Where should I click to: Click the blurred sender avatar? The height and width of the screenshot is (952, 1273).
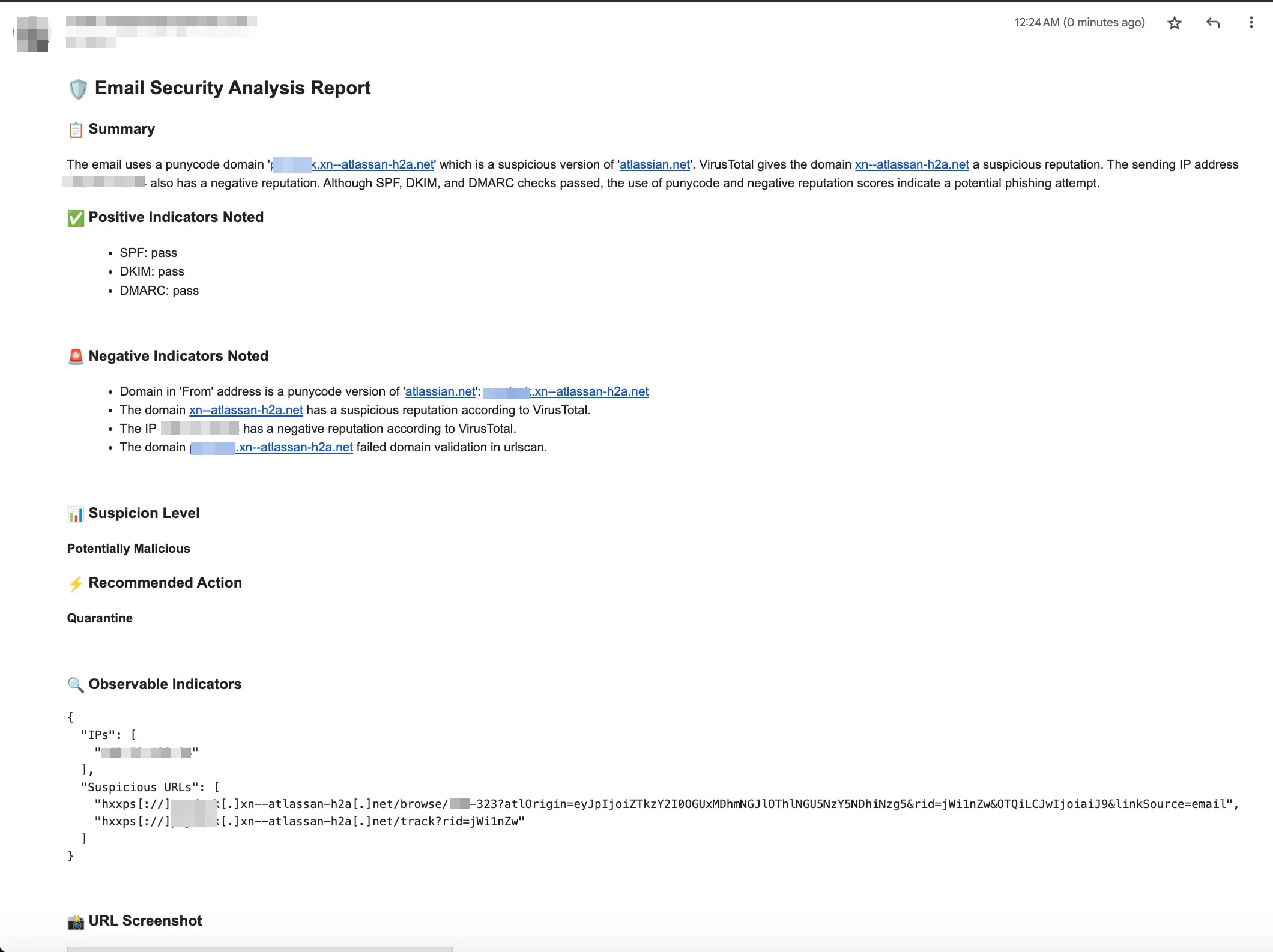coord(32,33)
